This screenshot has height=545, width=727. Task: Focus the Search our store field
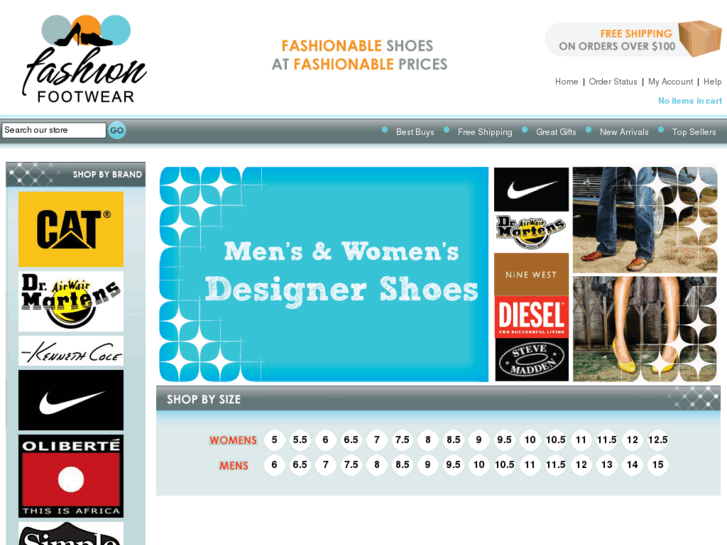pyautogui.click(x=54, y=130)
